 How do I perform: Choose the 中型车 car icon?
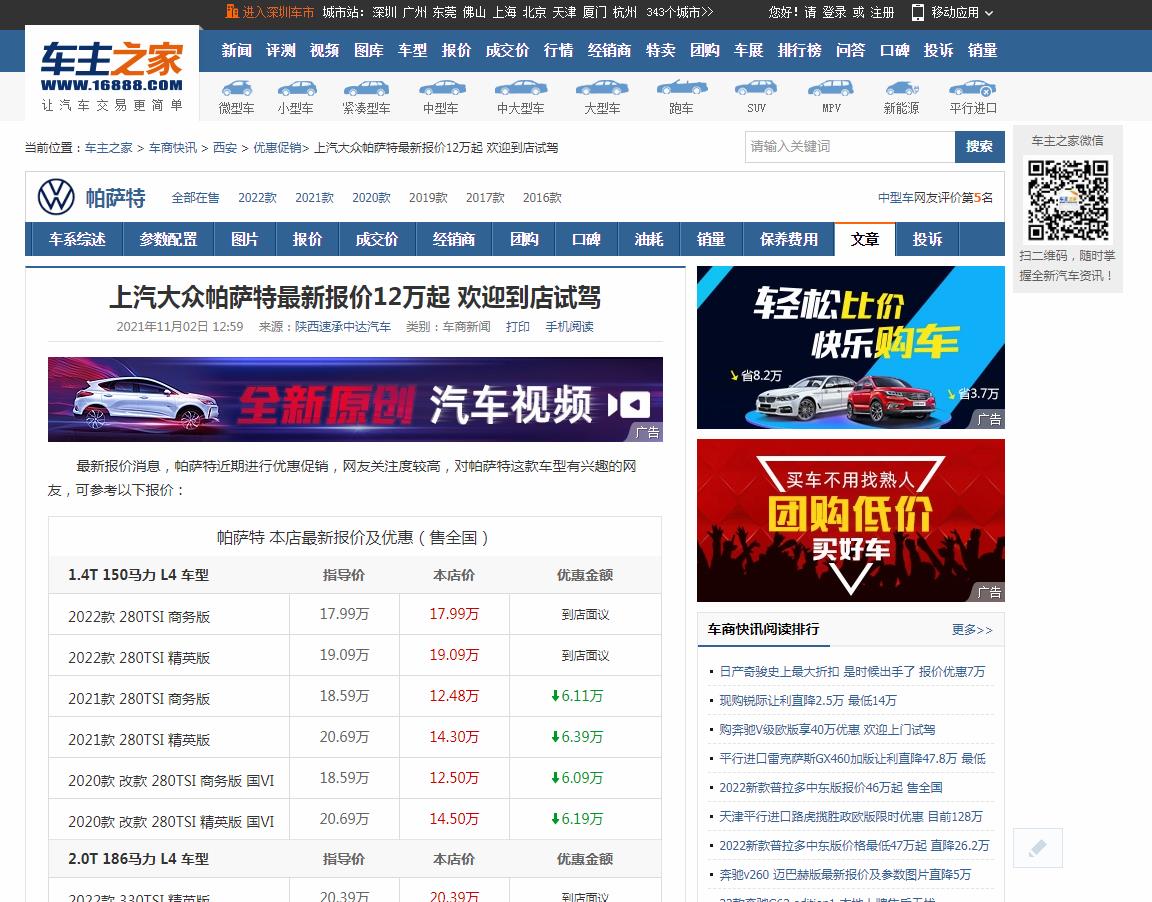(442, 89)
